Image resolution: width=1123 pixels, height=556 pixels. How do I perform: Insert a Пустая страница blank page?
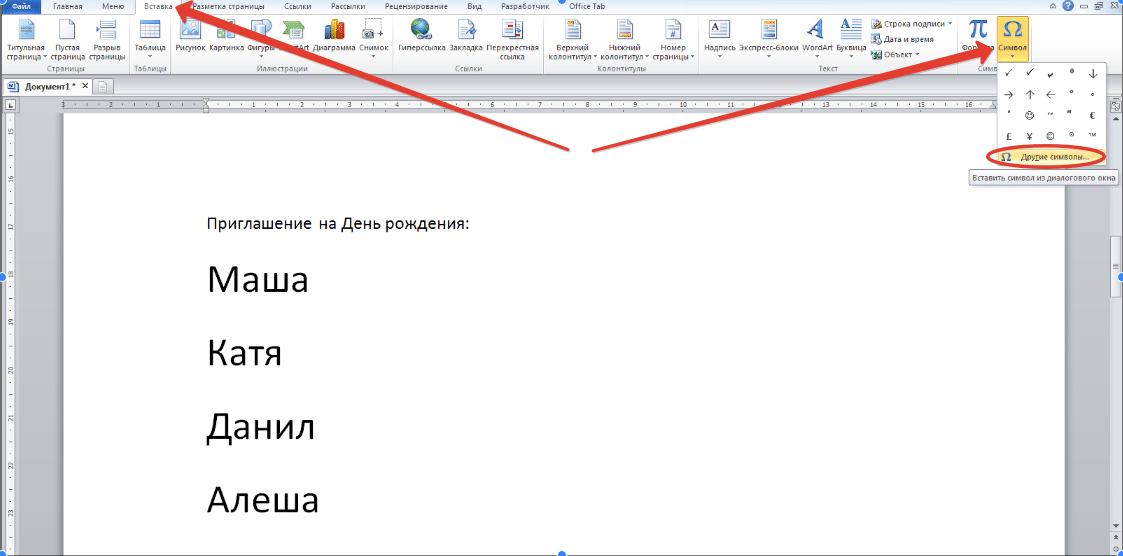click(x=67, y=39)
